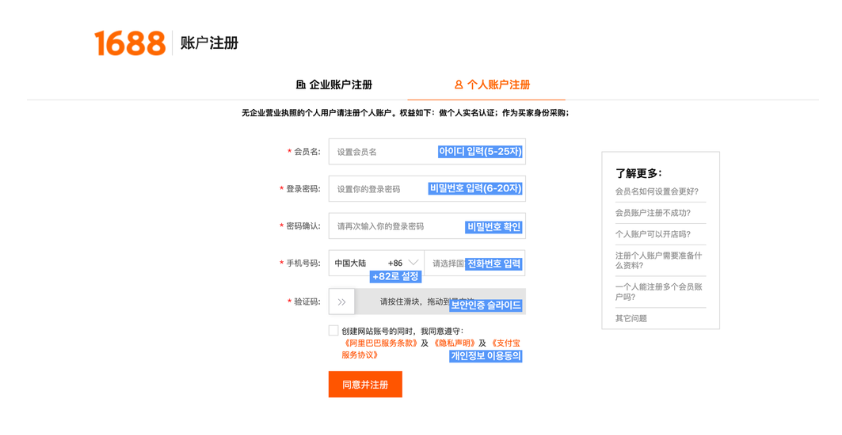This screenshot has width=842, height=435.
Task: Open the 隐私声明 link
Action: (x=454, y=343)
